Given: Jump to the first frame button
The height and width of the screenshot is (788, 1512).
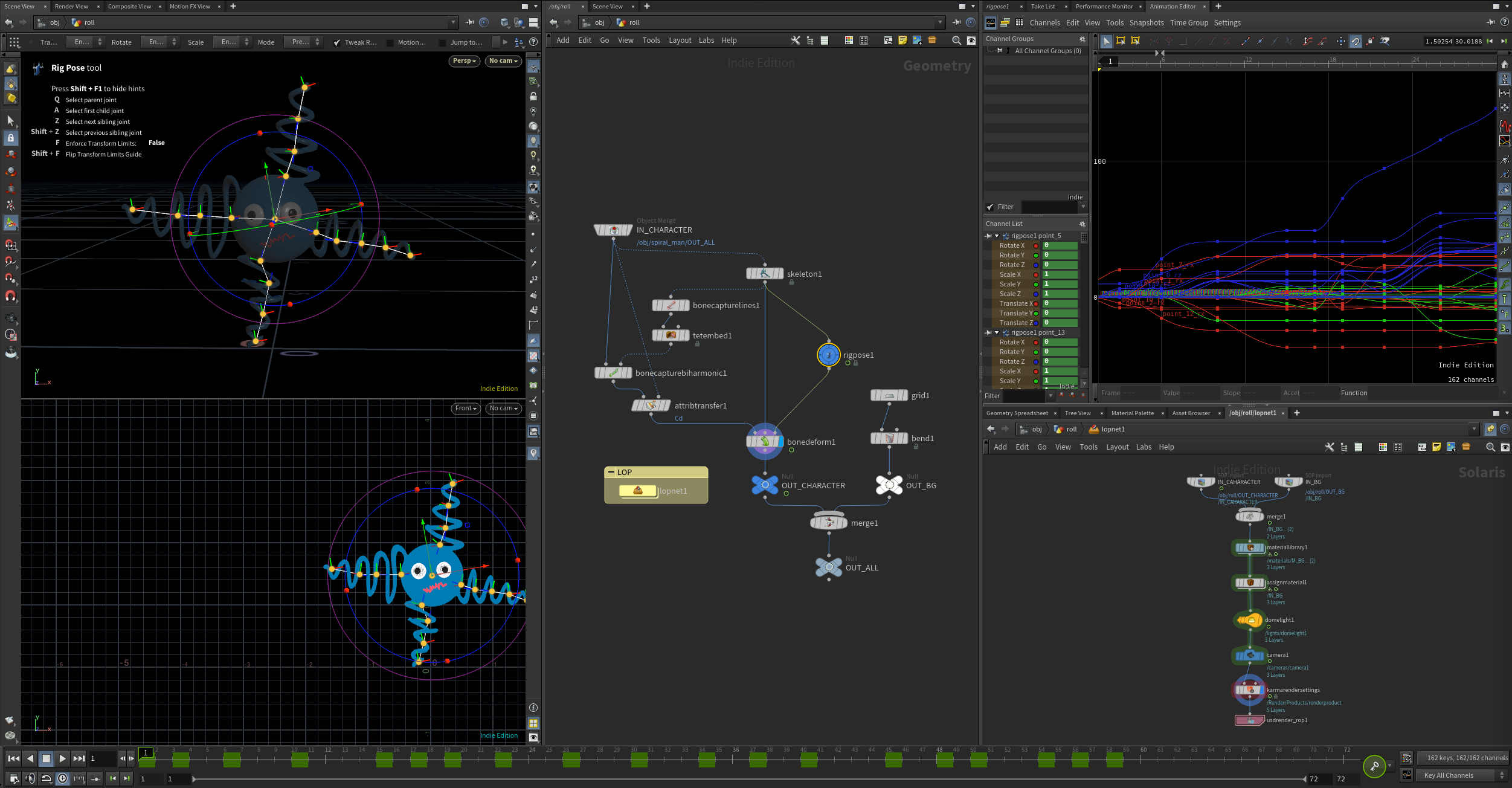Looking at the screenshot, I should tap(13, 758).
